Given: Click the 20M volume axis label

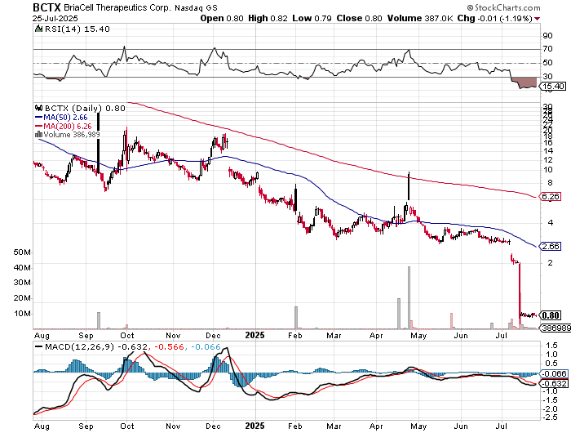Looking at the screenshot, I should click(x=22, y=298).
